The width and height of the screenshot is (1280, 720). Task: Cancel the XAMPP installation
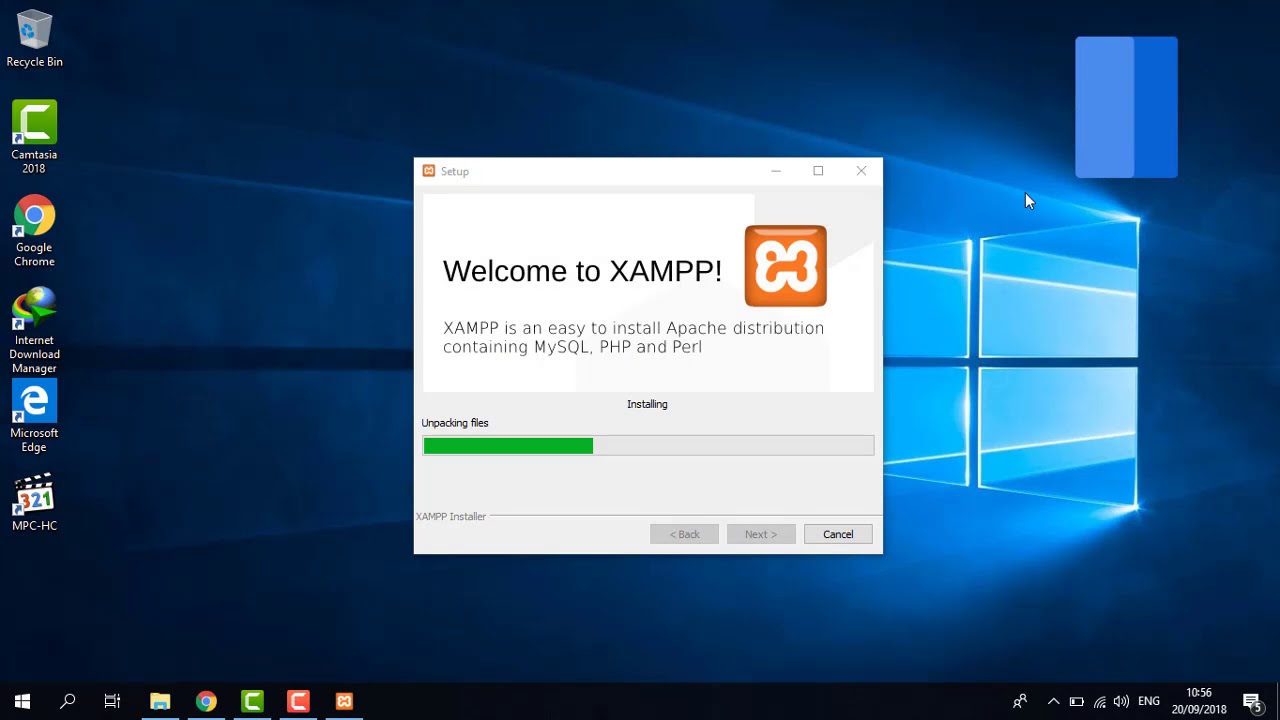838,534
